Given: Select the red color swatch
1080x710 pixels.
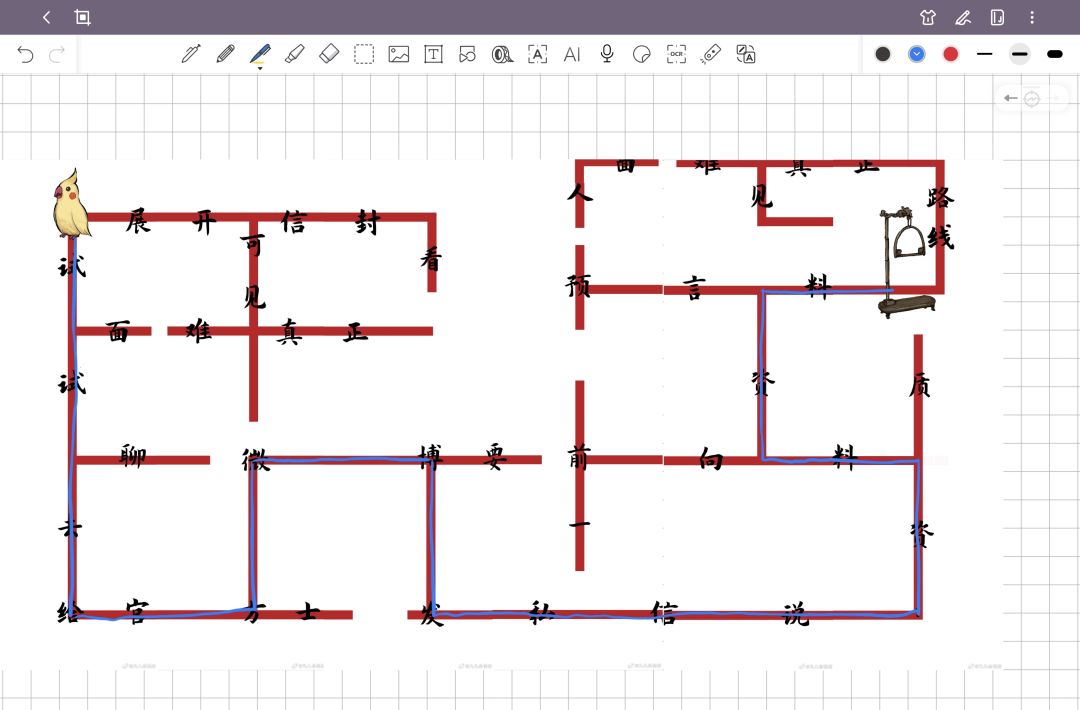Looking at the screenshot, I should [x=950, y=54].
